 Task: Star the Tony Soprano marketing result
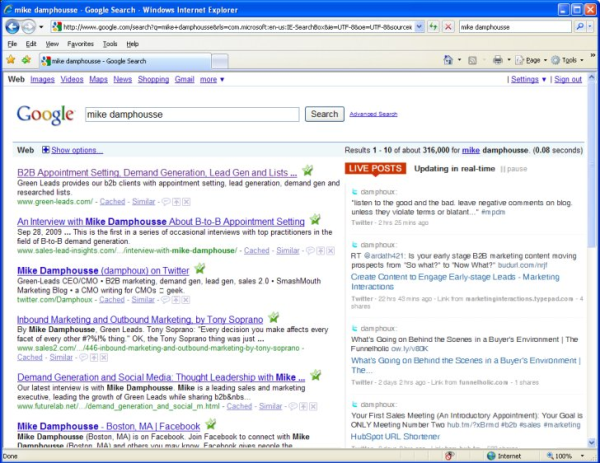[273, 317]
